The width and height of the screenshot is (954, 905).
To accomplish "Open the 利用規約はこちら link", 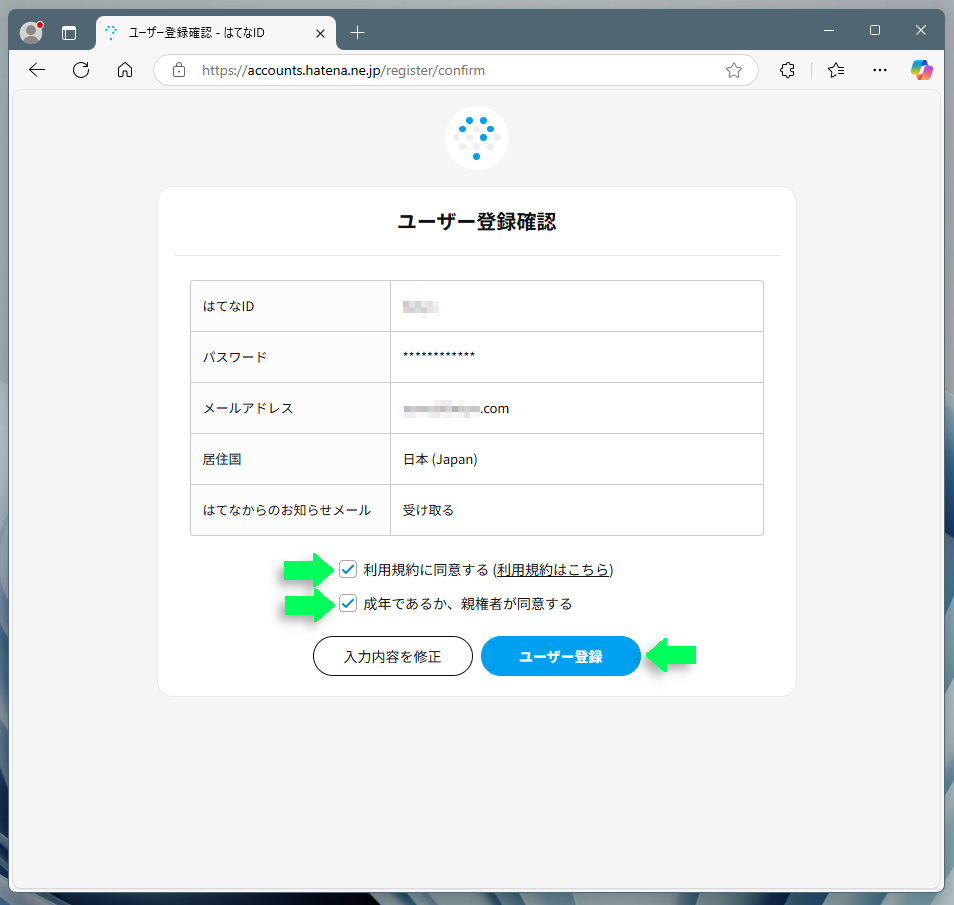I will tap(553, 570).
